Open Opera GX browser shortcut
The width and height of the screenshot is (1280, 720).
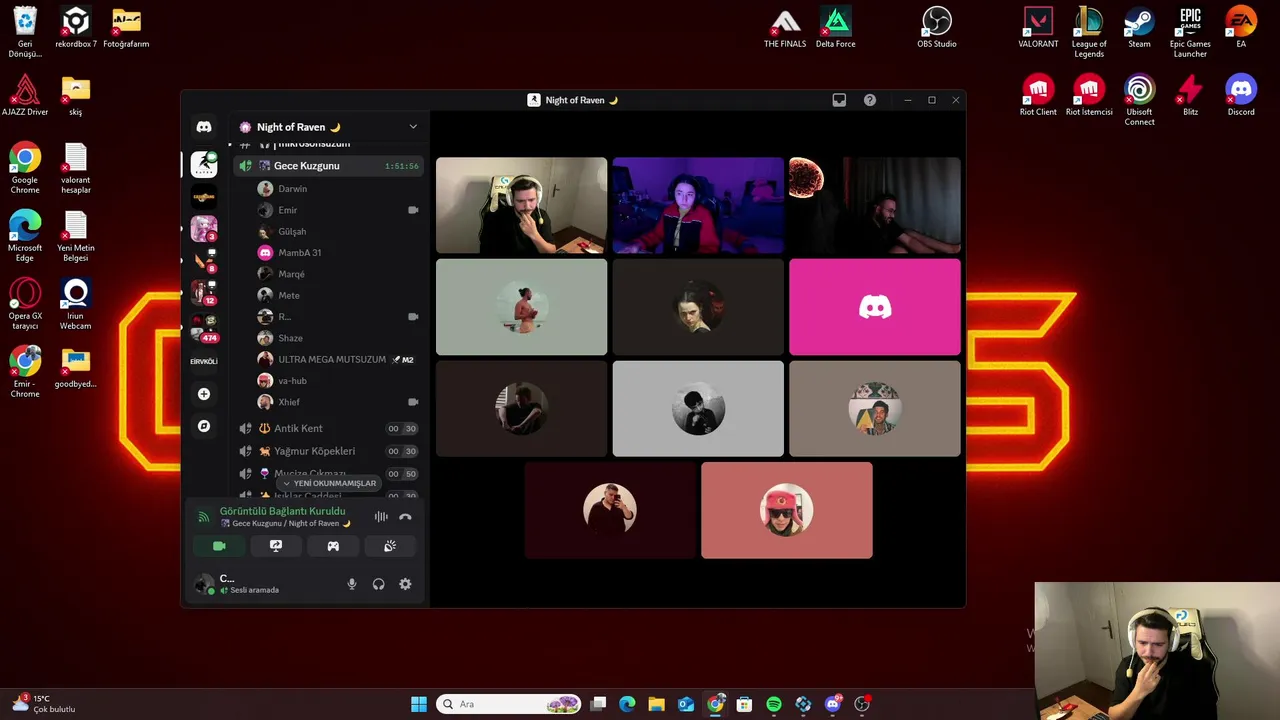(25, 304)
